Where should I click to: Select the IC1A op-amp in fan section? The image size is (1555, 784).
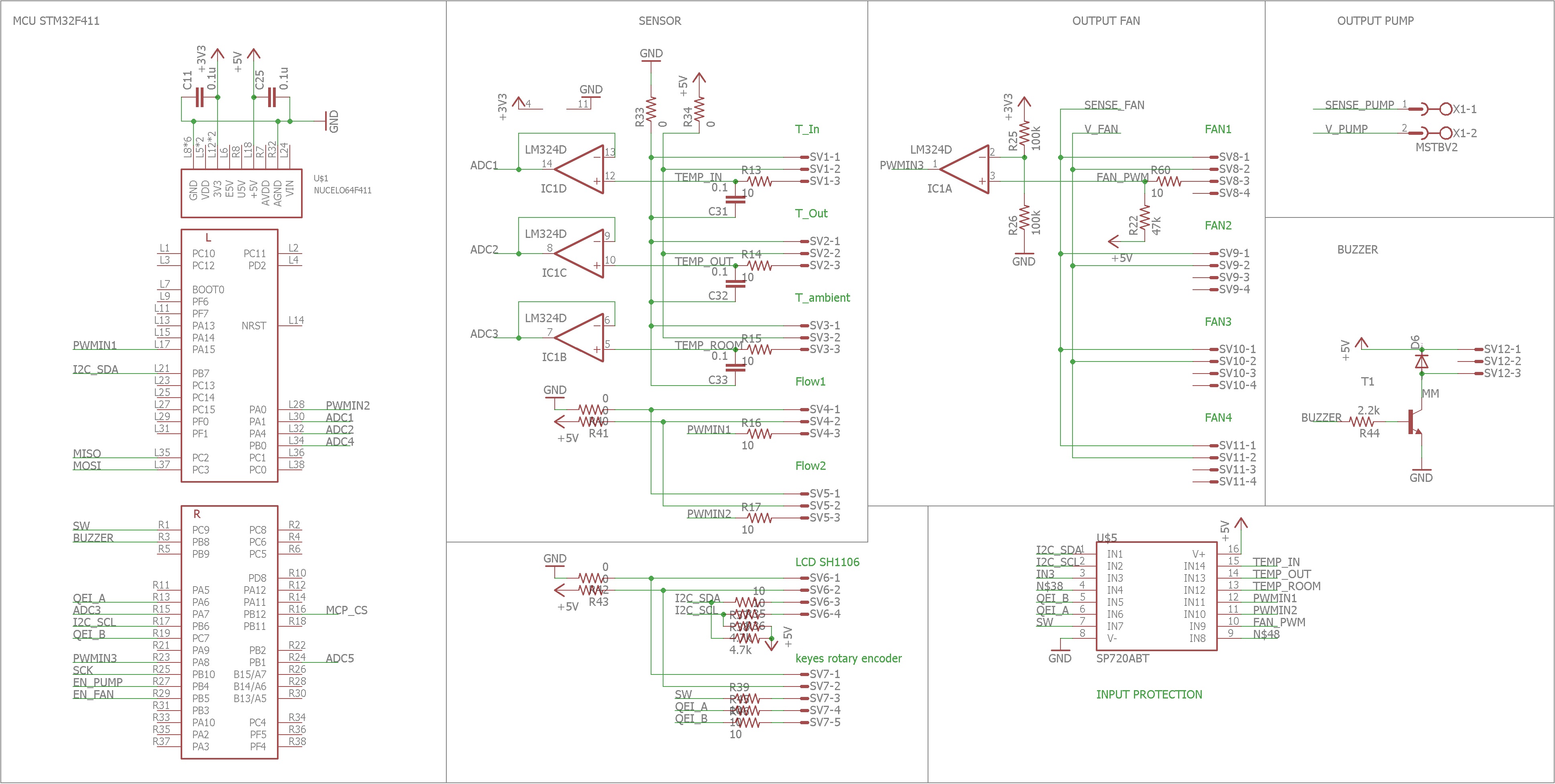(x=965, y=169)
